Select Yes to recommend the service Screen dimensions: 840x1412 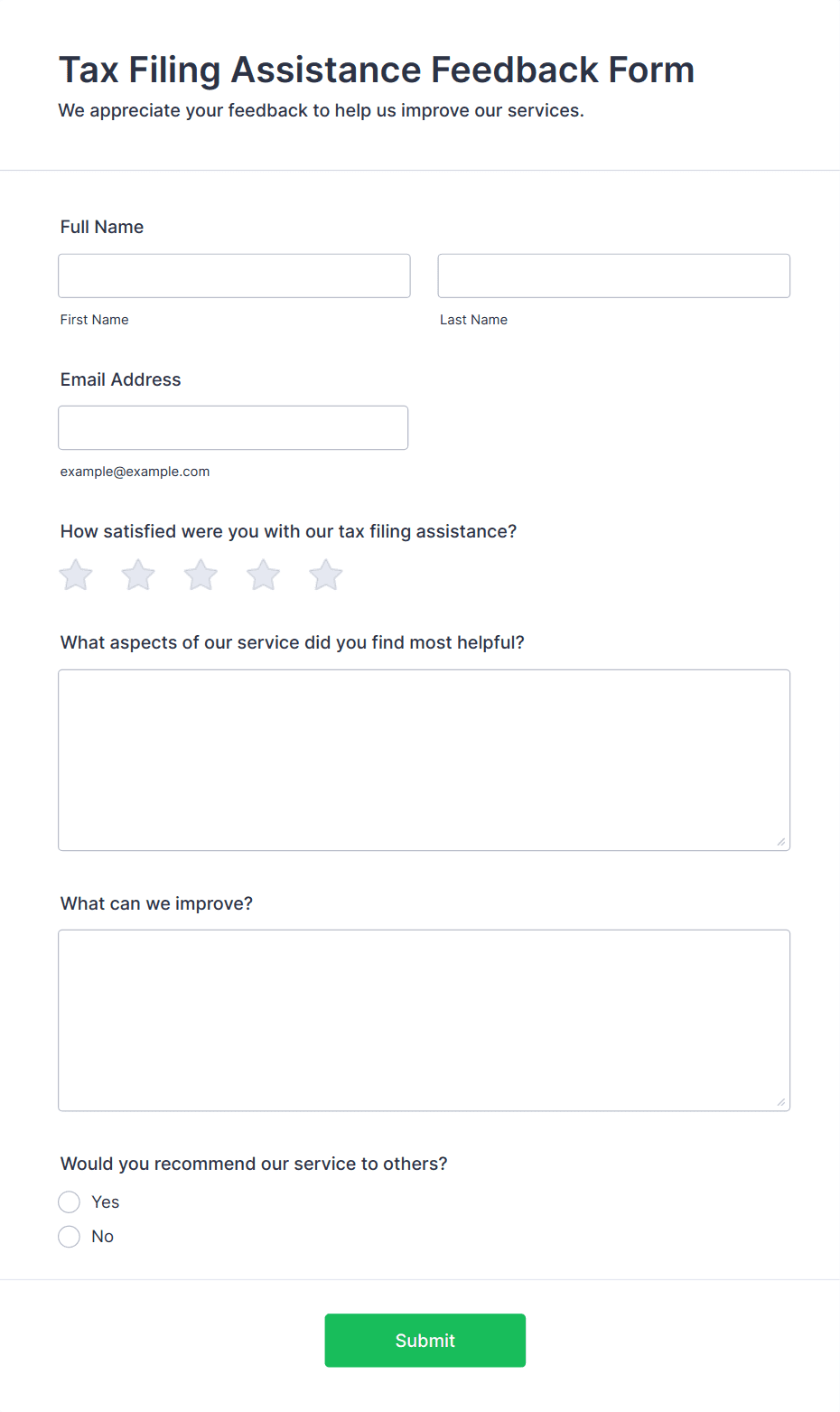point(70,1202)
